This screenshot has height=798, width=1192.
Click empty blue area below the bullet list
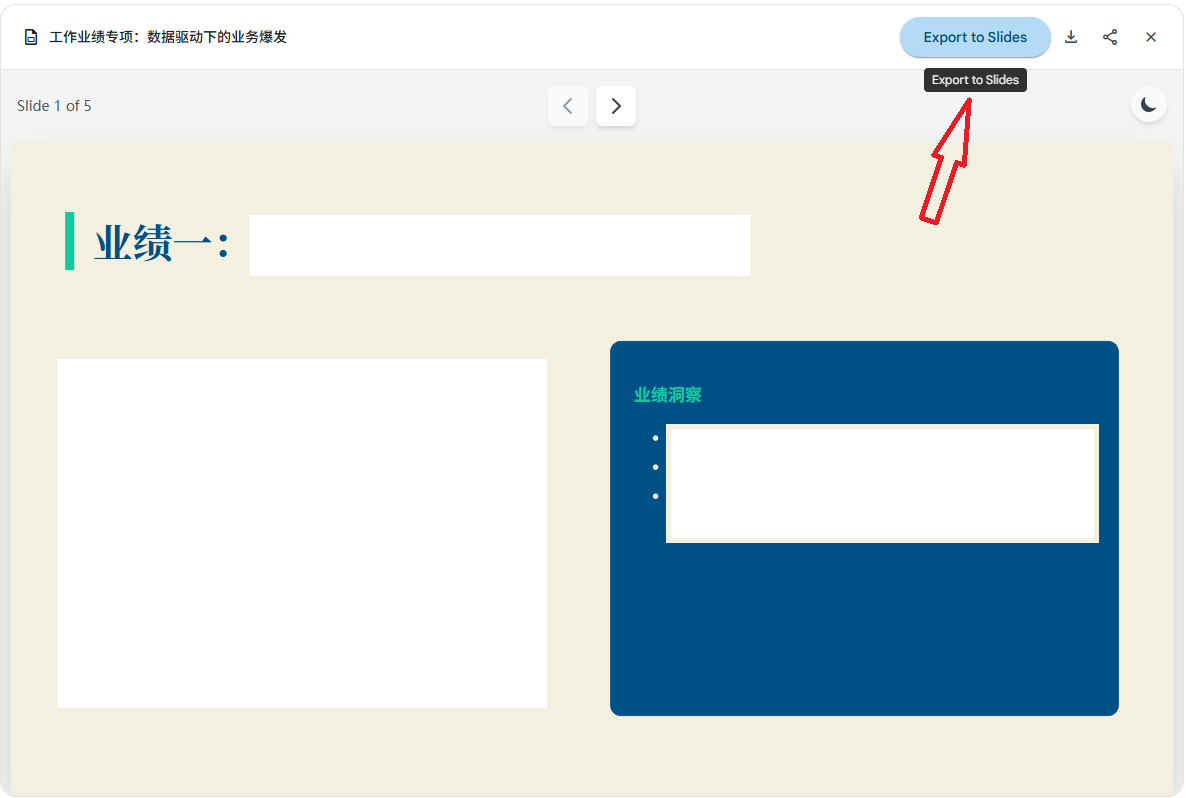863,630
